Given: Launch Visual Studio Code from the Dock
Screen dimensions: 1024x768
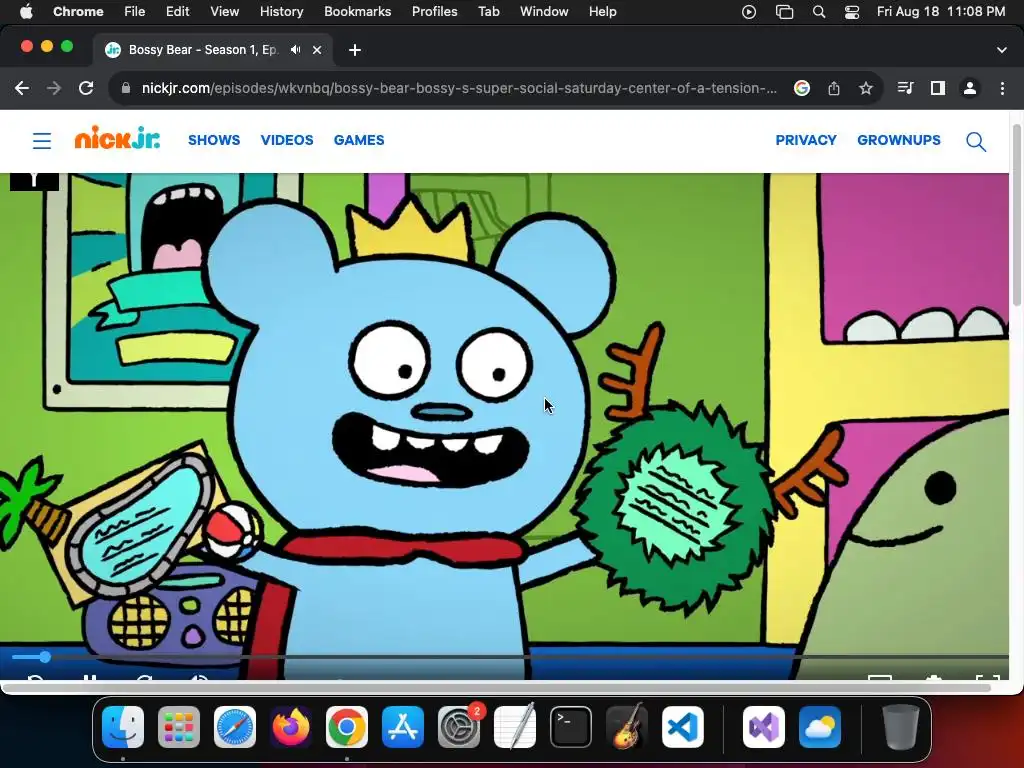Looking at the screenshot, I should coord(683,727).
